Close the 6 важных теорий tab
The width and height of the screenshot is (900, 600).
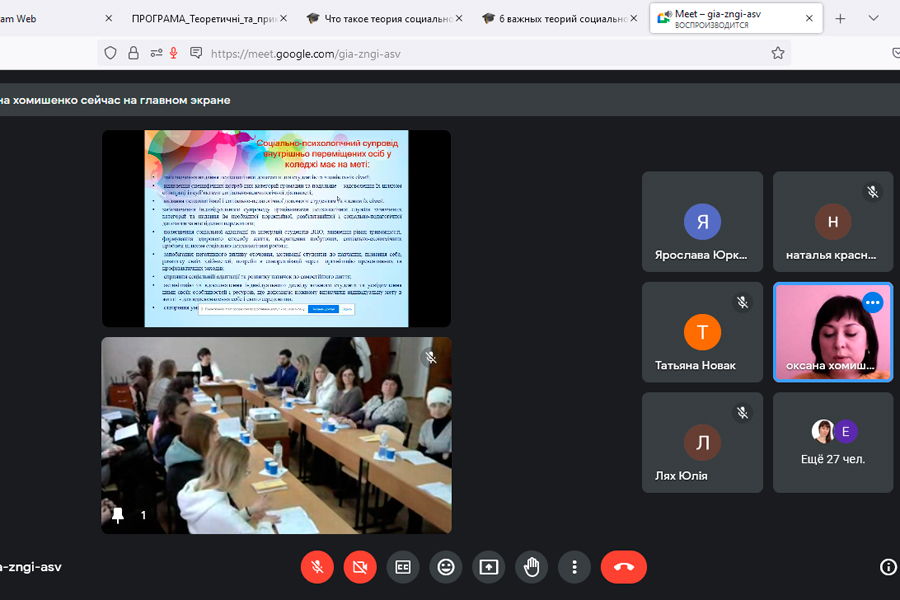[x=634, y=18]
